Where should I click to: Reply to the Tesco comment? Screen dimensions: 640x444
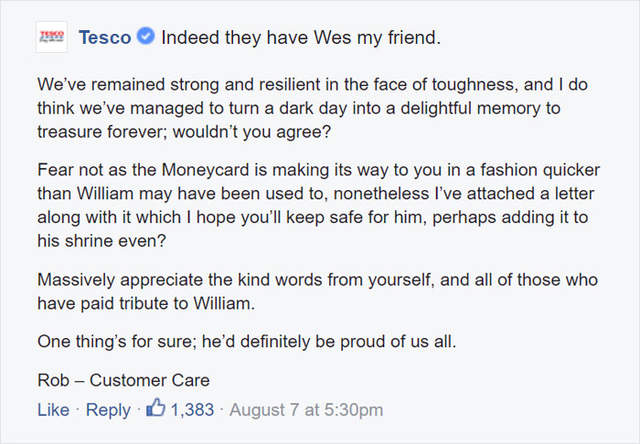[x=108, y=410]
